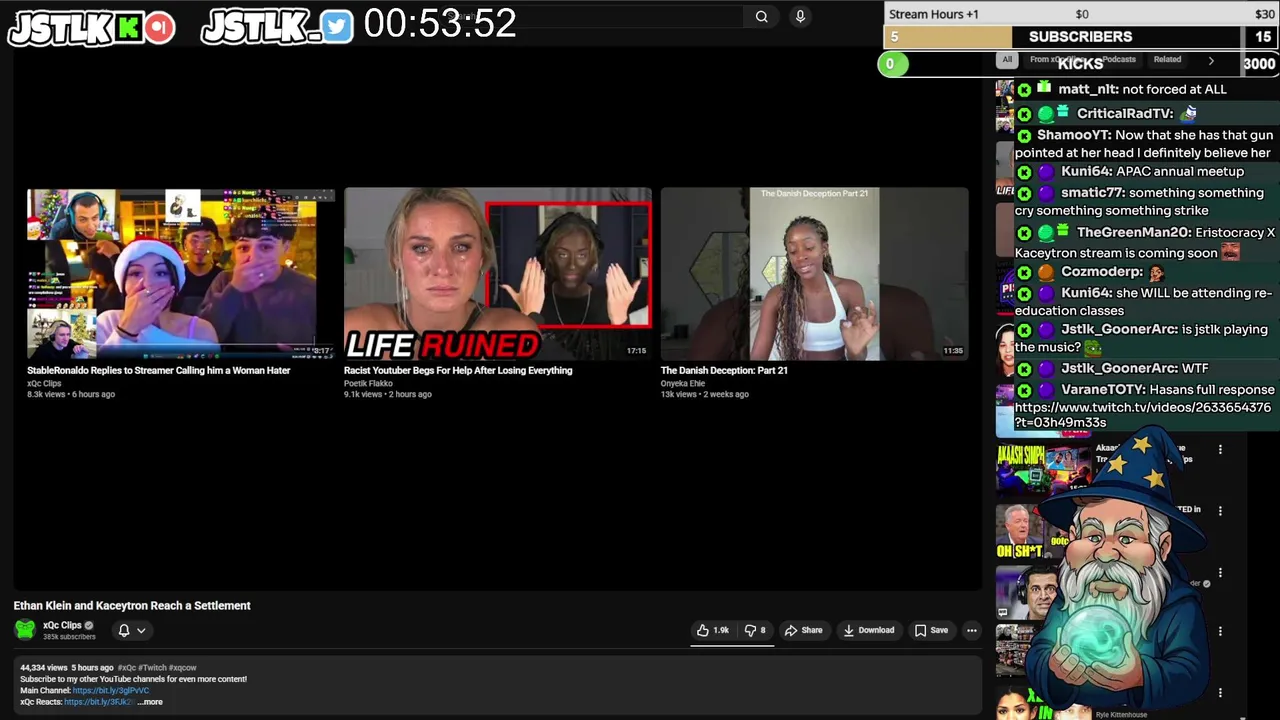Click the #xqcow hashtag
This screenshot has height=720, width=1280.
point(183,667)
